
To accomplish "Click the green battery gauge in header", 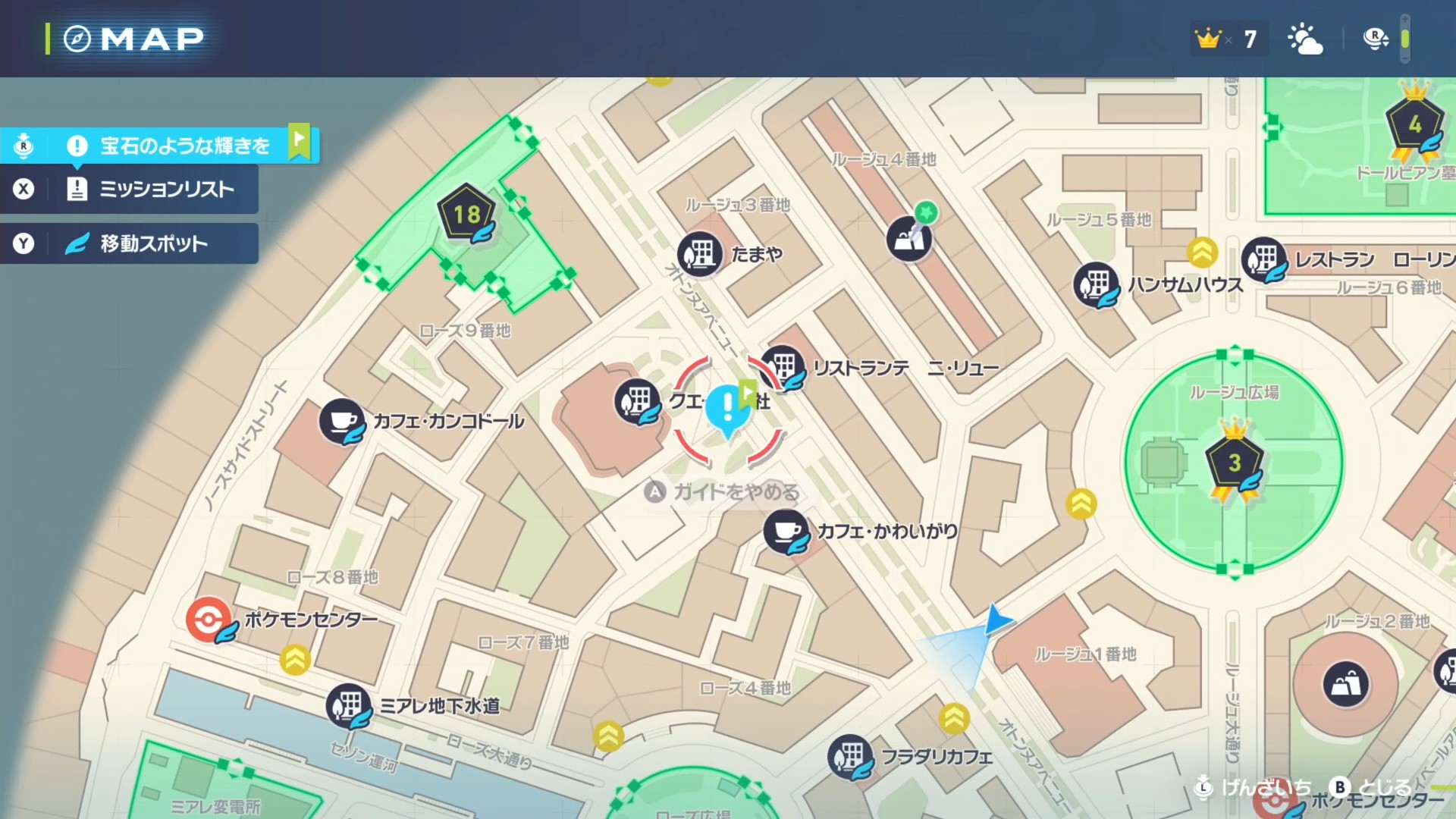I will (1404, 39).
